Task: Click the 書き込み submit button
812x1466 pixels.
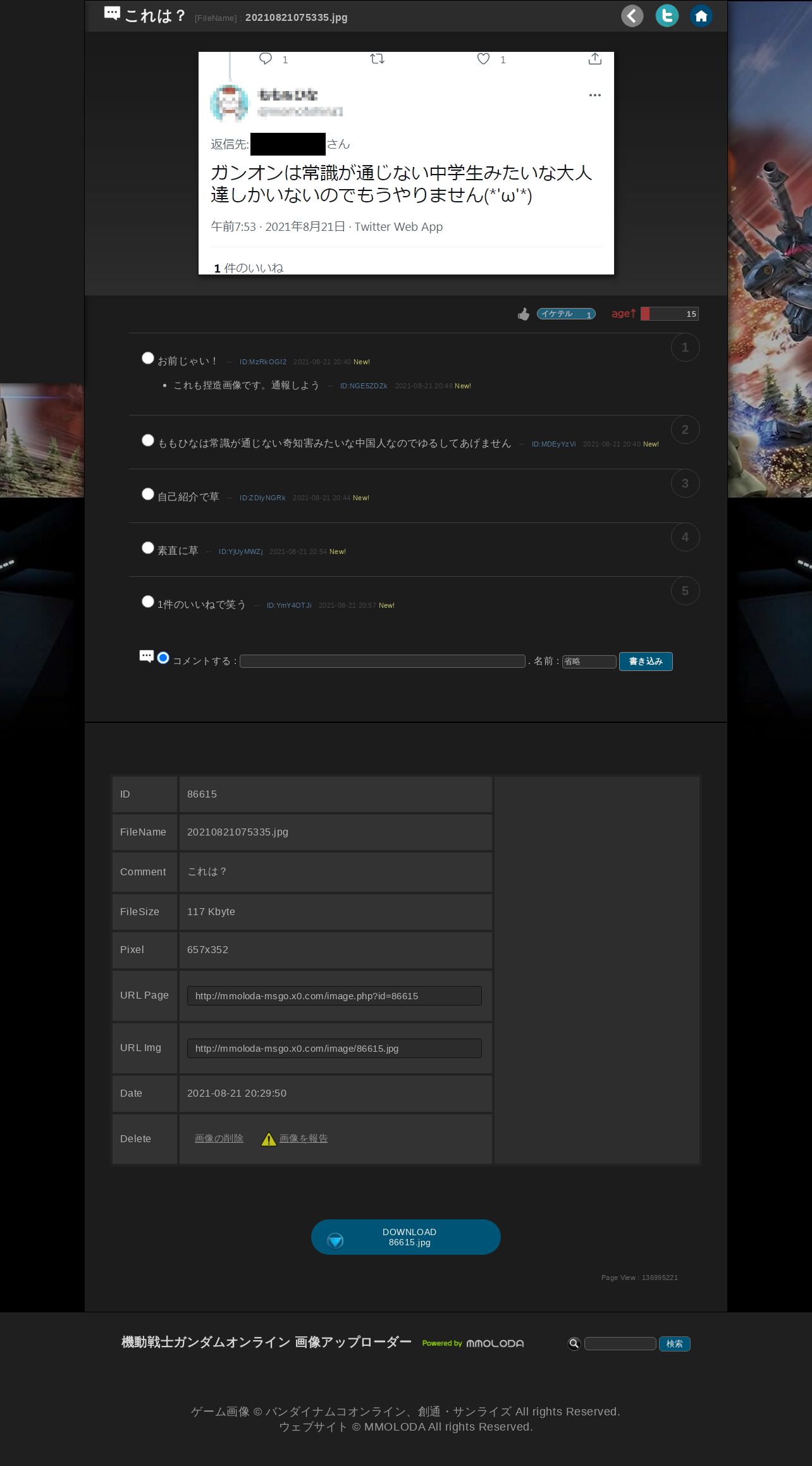Action: (x=646, y=662)
